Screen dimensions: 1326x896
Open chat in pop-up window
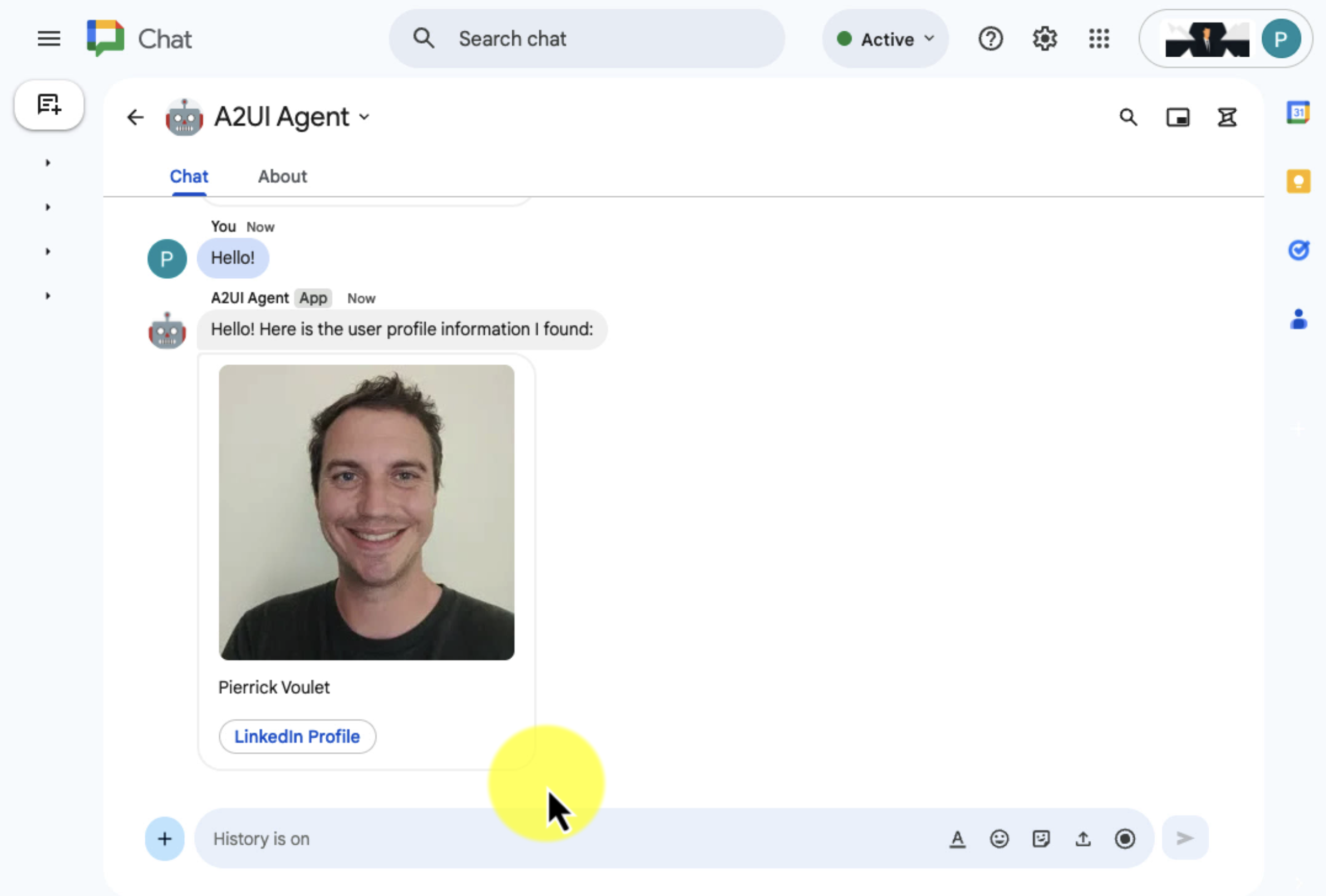(x=1178, y=116)
